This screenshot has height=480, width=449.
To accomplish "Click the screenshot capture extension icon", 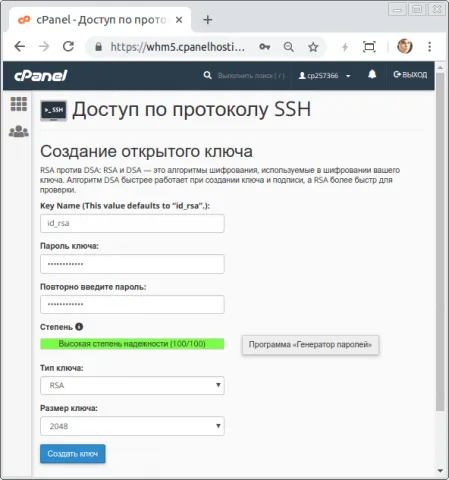I will pyautogui.click(x=369, y=47).
